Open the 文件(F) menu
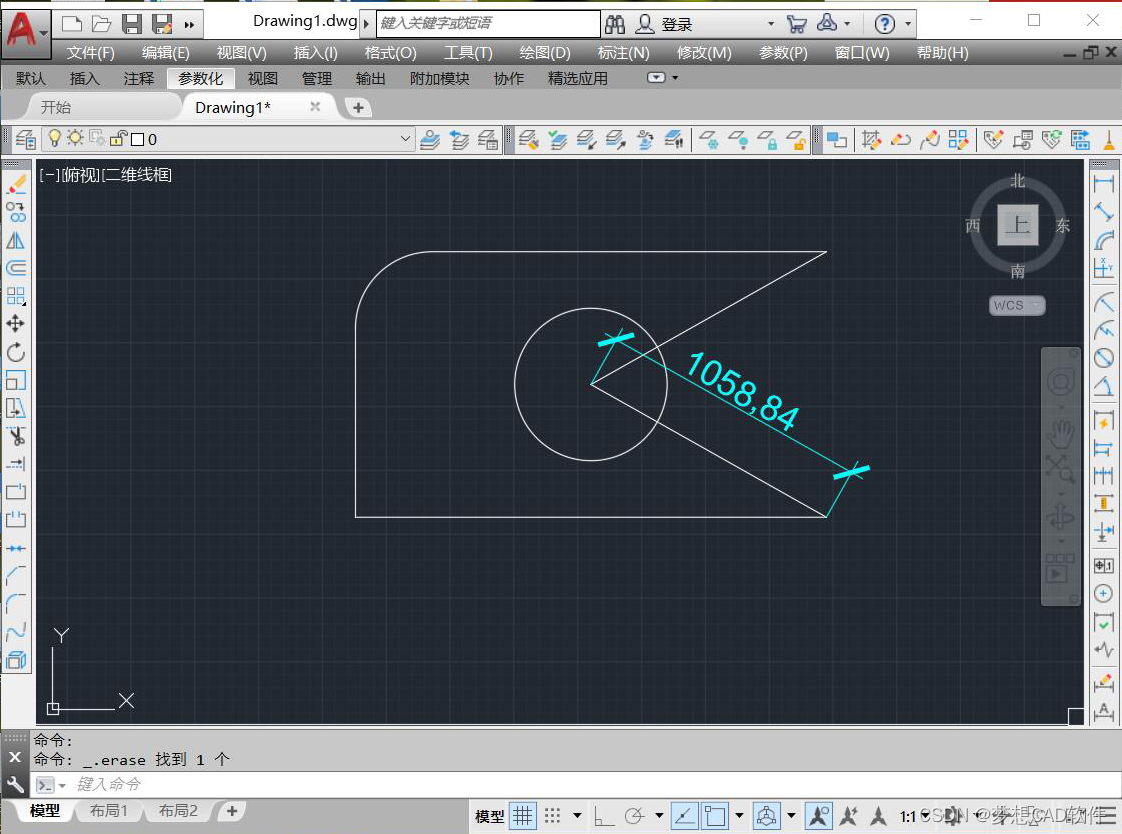 pyautogui.click(x=91, y=53)
